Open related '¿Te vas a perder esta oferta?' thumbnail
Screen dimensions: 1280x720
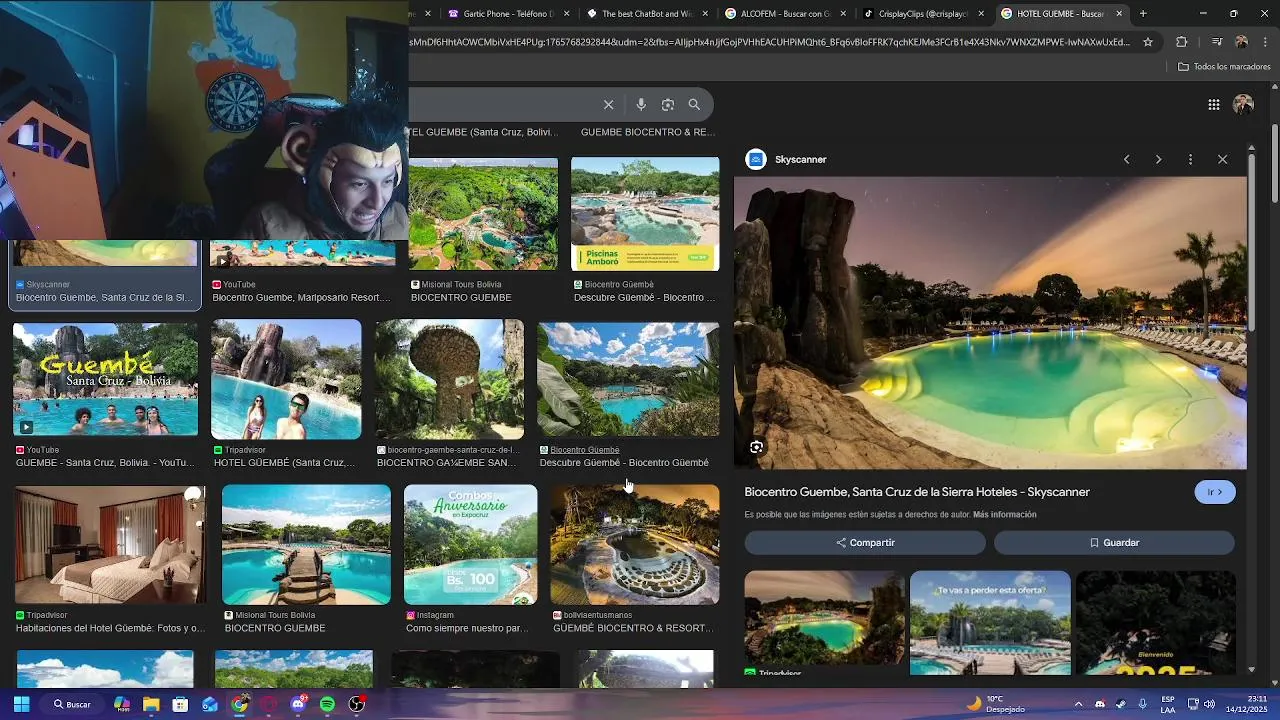(x=990, y=622)
